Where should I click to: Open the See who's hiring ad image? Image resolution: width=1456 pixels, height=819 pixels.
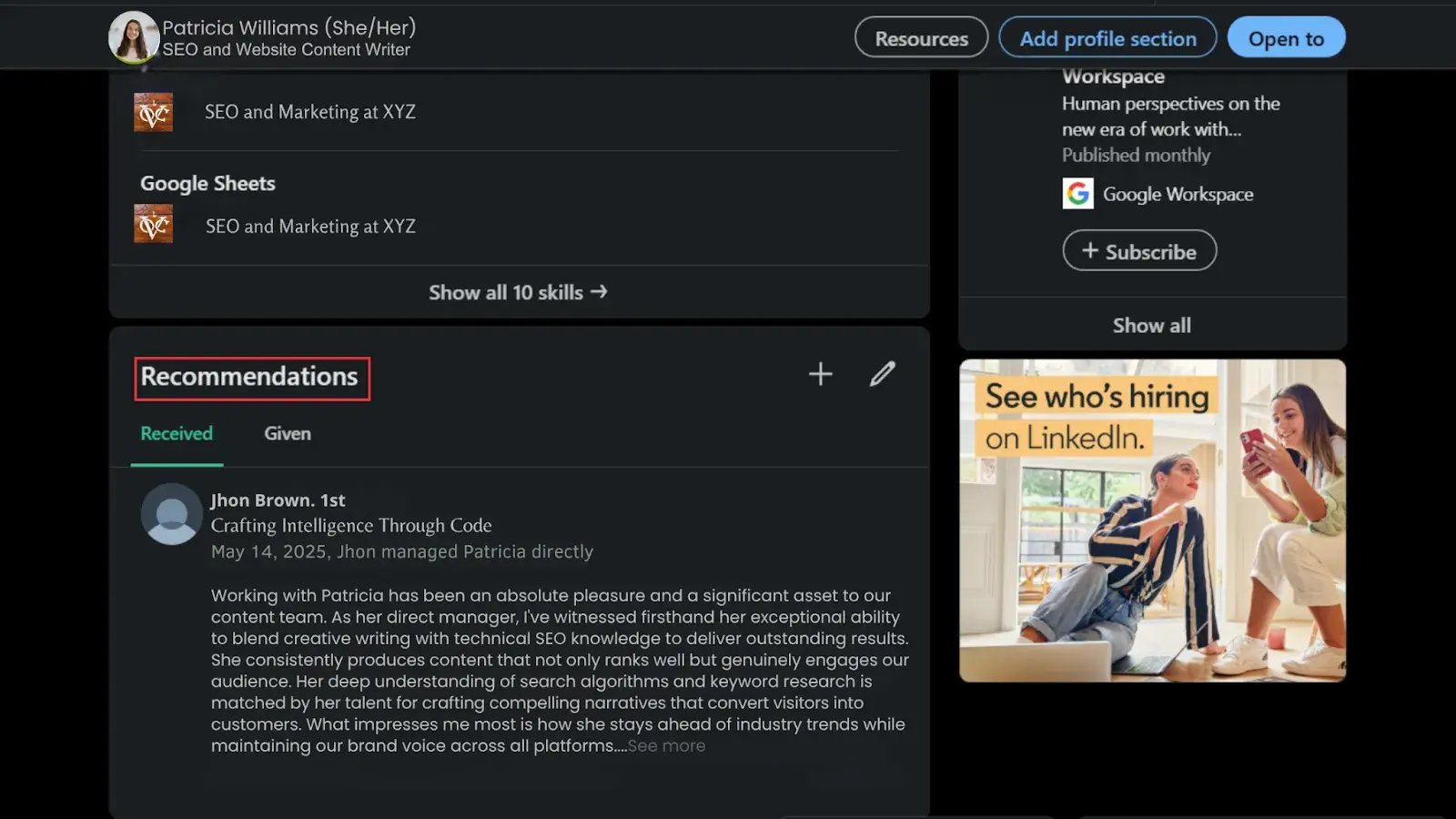[1152, 521]
